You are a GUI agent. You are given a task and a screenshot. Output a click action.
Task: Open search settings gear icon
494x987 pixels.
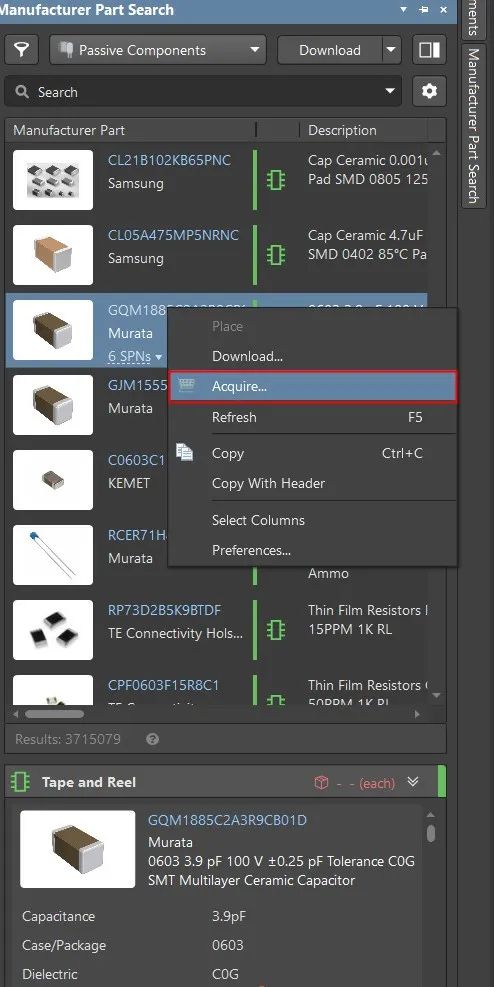[x=430, y=91]
